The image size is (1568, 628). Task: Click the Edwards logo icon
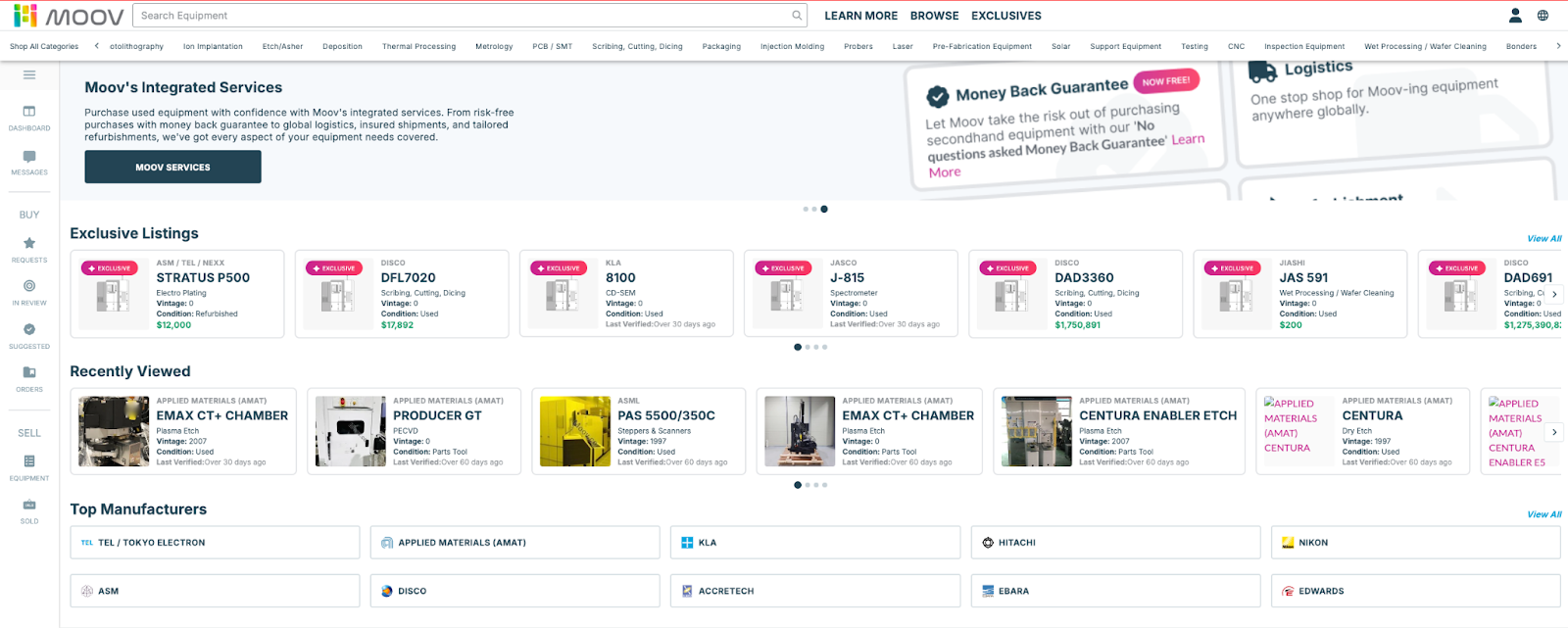[1288, 592]
